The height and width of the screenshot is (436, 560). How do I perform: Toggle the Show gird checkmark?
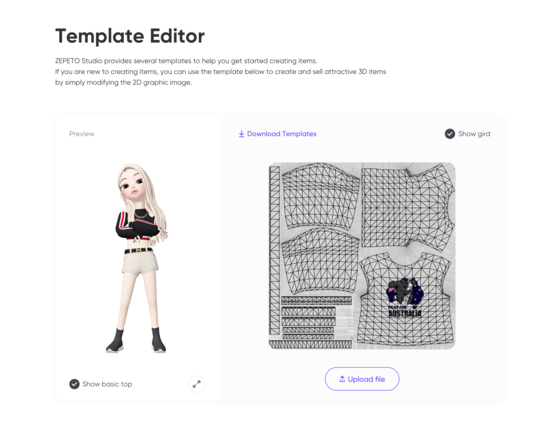pyautogui.click(x=450, y=134)
